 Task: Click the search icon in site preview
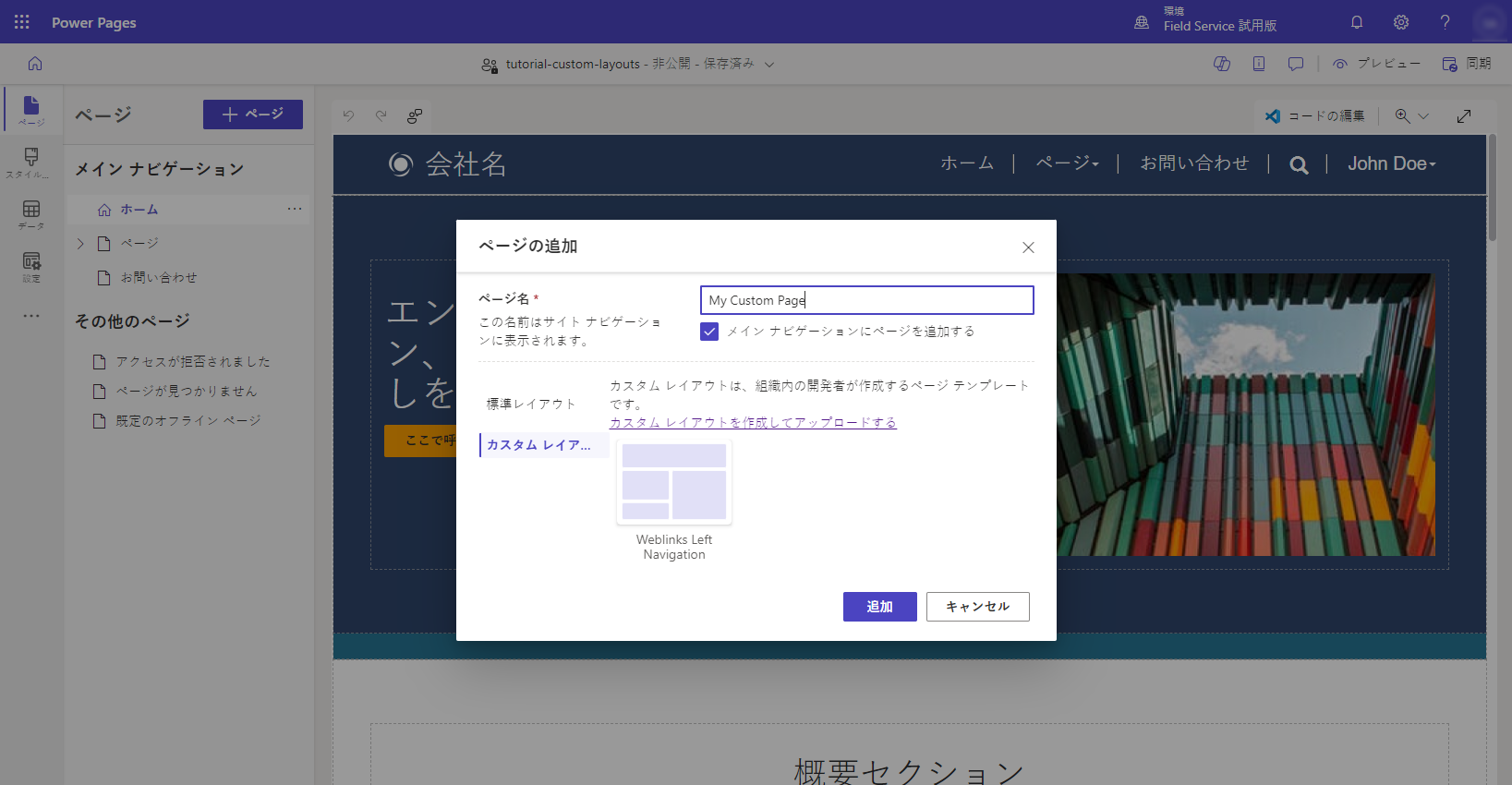tap(1299, 165)
